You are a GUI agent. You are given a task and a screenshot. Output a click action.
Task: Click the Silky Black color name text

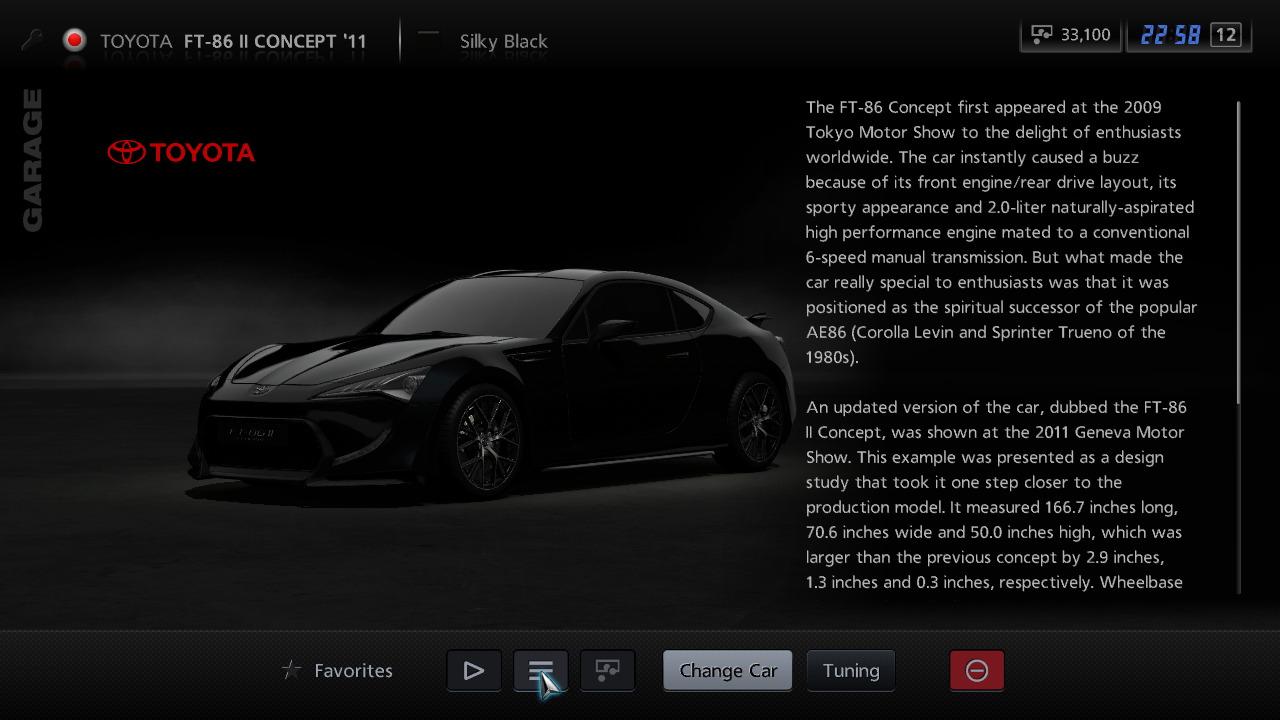click(x=504, y=42)
